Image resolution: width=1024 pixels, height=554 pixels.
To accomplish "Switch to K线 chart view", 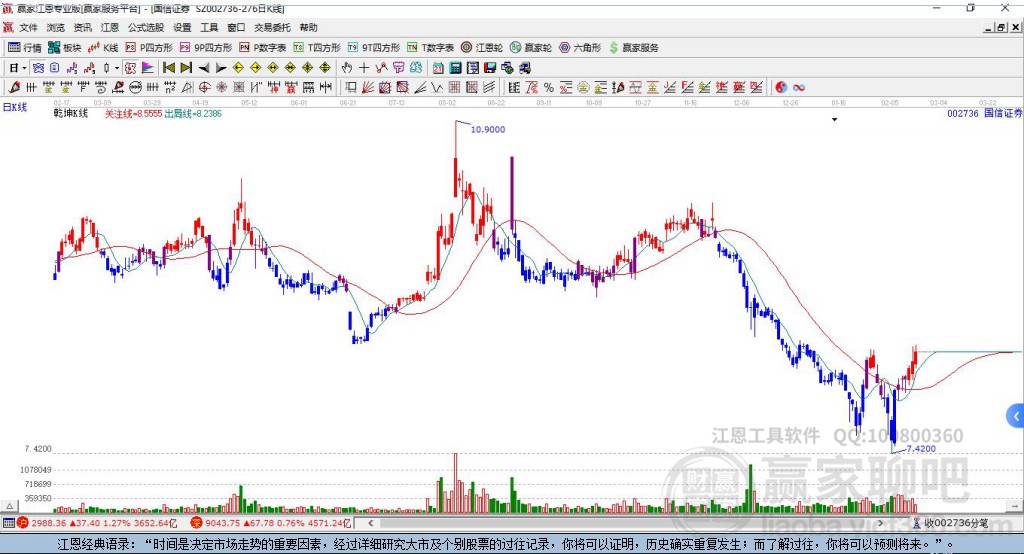I will [103, 48].
